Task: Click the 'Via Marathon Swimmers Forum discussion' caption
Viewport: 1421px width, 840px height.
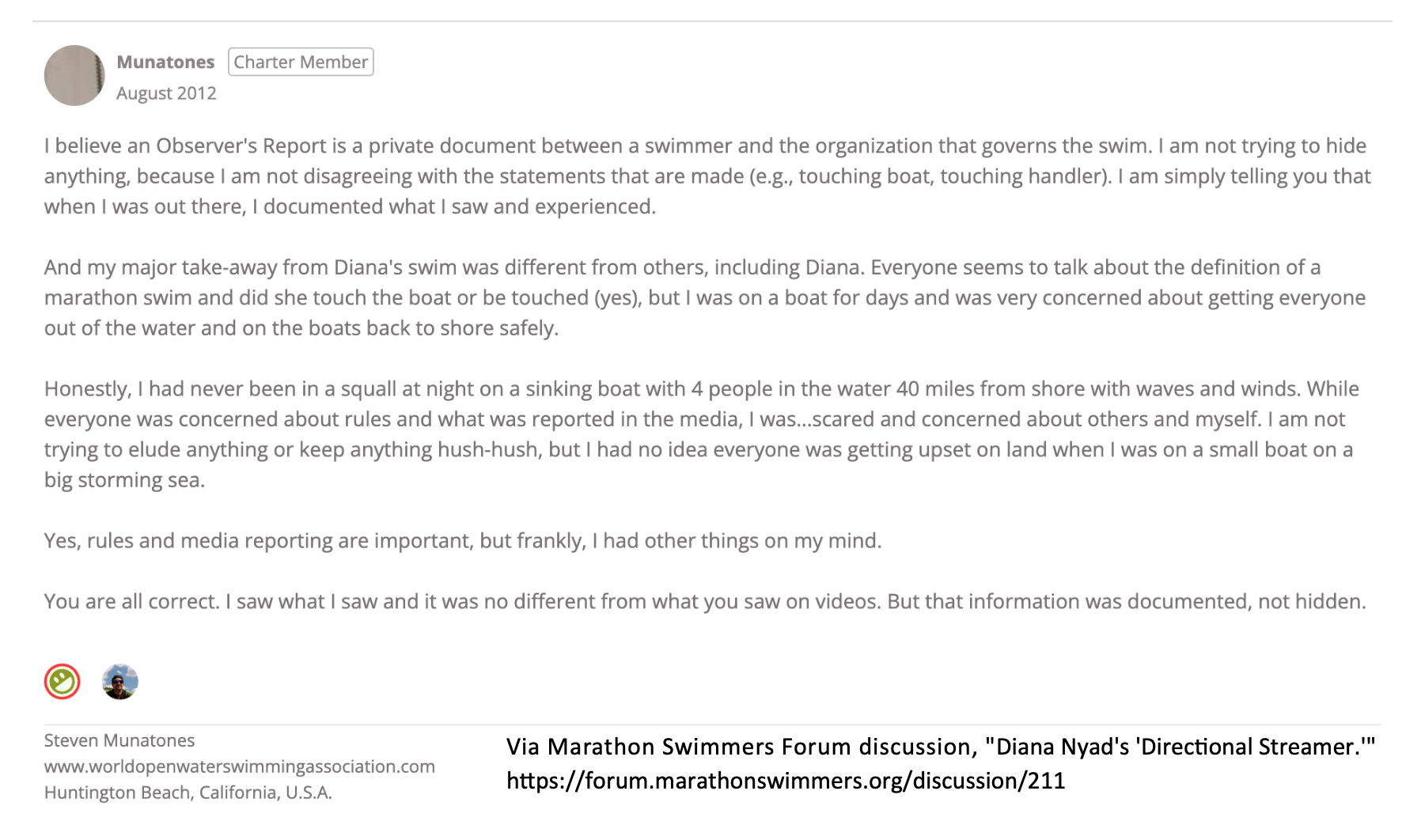Action: [738, 747]
